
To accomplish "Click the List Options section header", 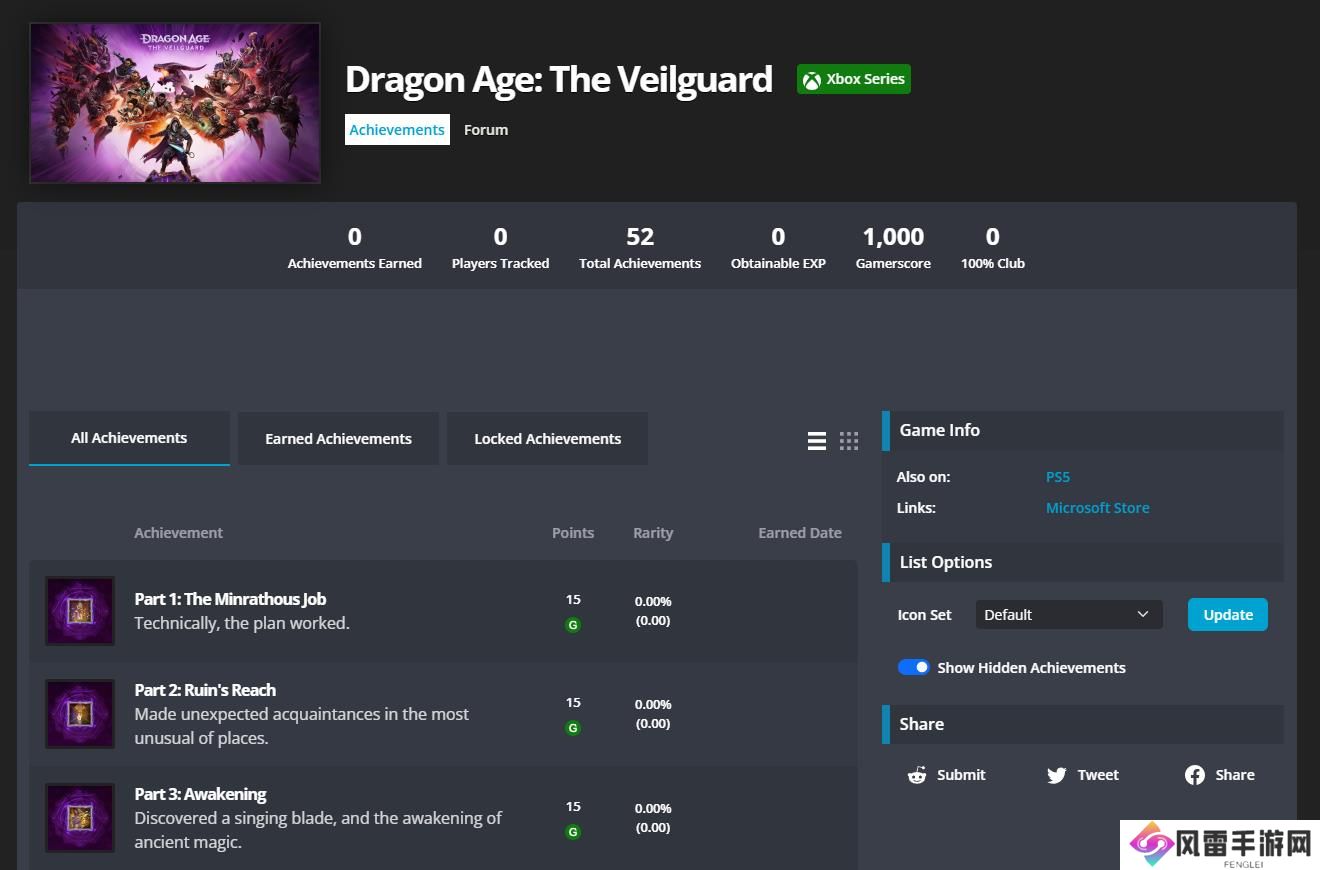I will (1083, 562).
